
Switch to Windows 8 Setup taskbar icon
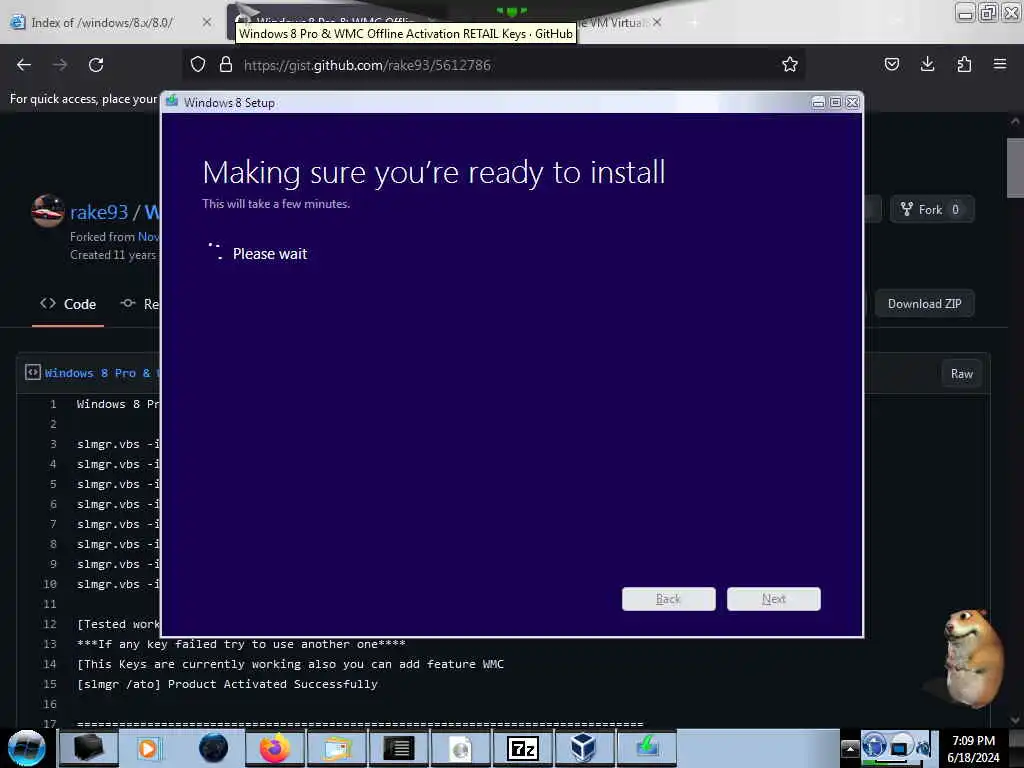point(647,748)
